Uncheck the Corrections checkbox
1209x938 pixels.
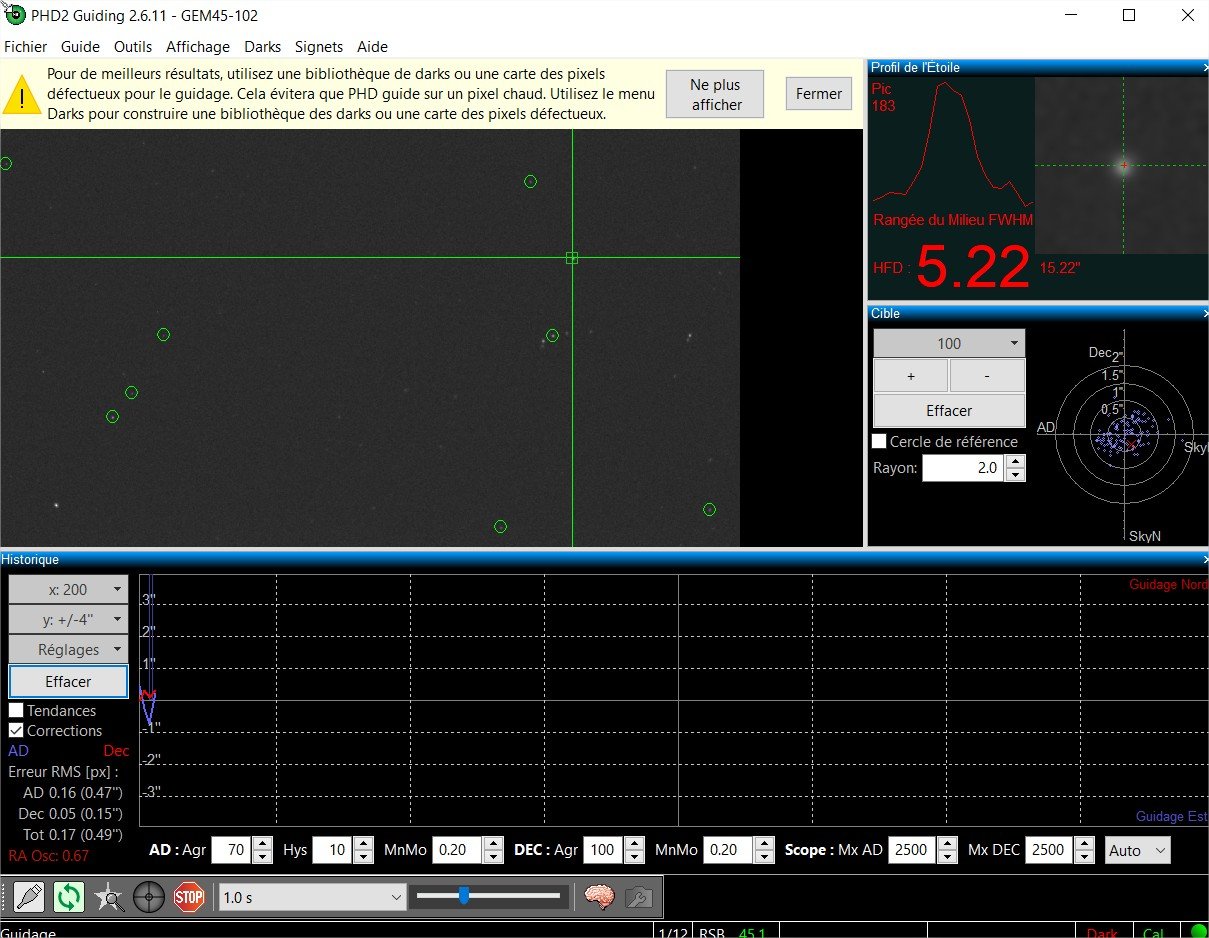[17, 730]
